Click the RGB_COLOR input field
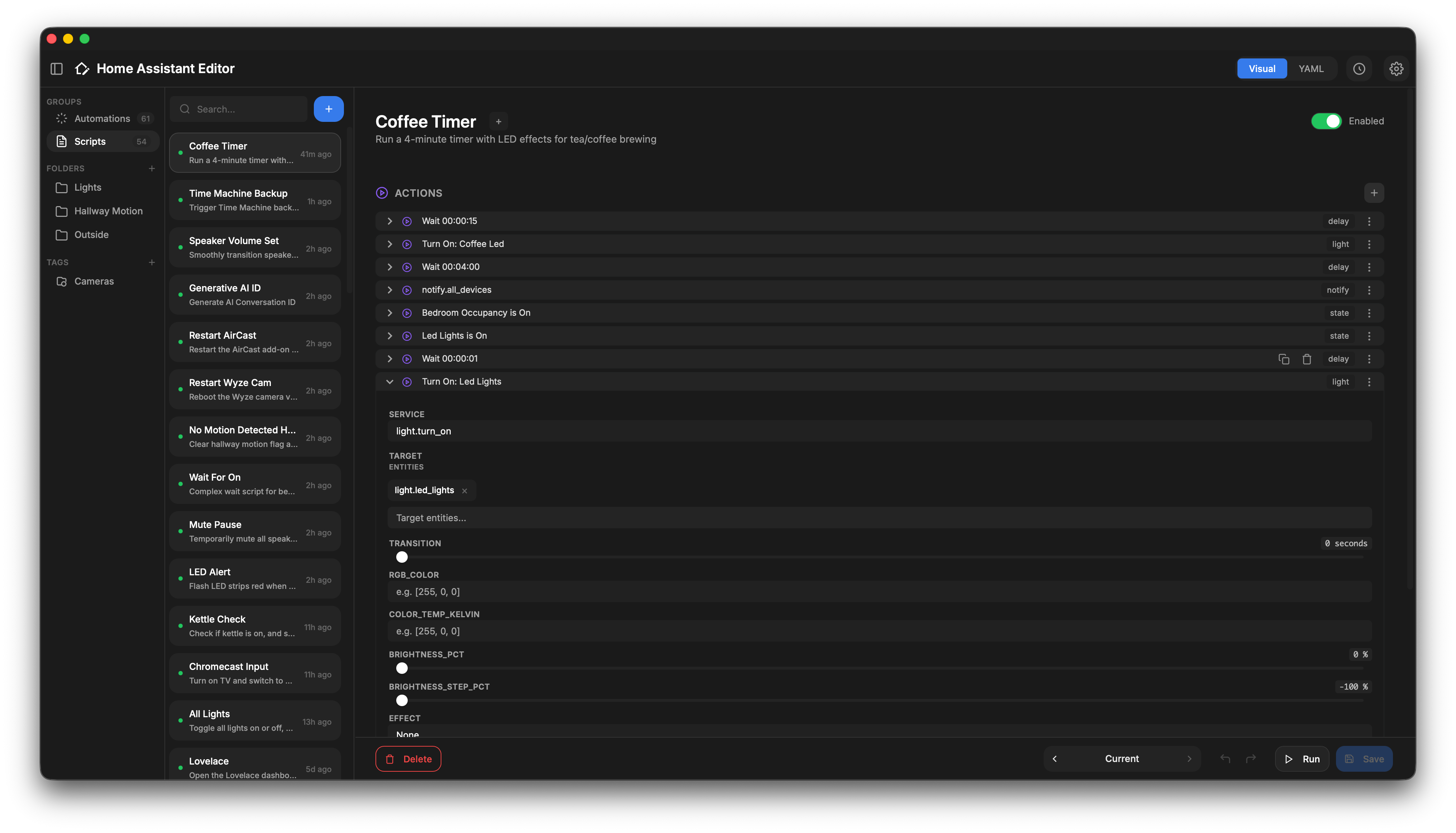This screenshot has height=833, width=1456. pyautogui.click(x=879, y=591)
